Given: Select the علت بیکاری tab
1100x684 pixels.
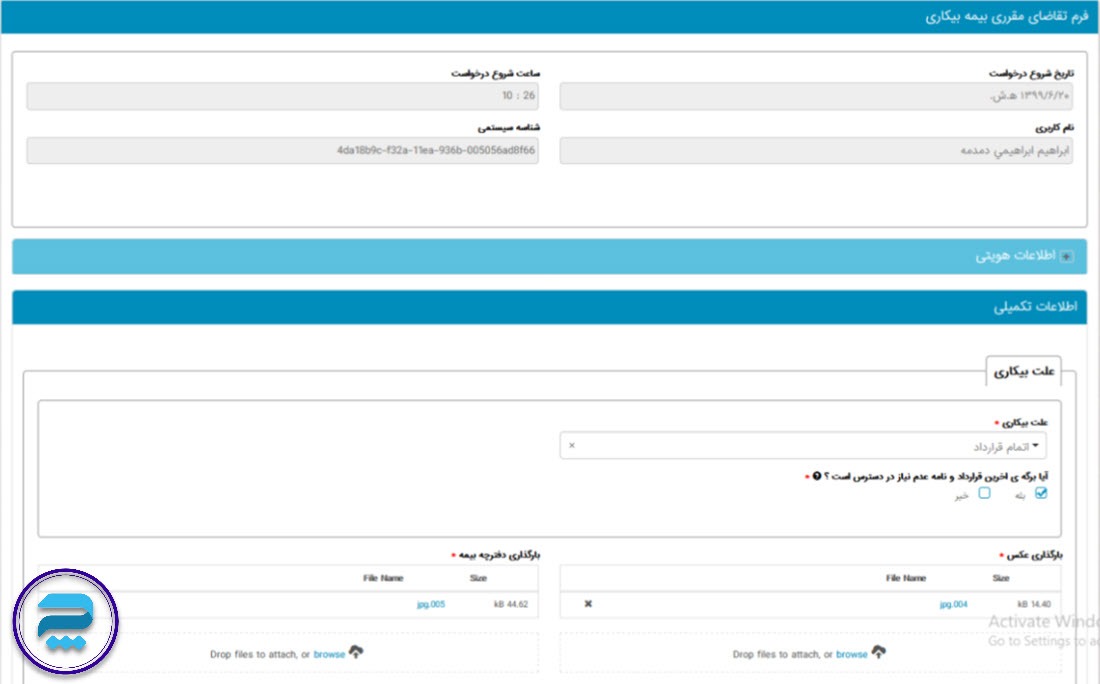Looking at the screenshot, I should point(1023,371).
